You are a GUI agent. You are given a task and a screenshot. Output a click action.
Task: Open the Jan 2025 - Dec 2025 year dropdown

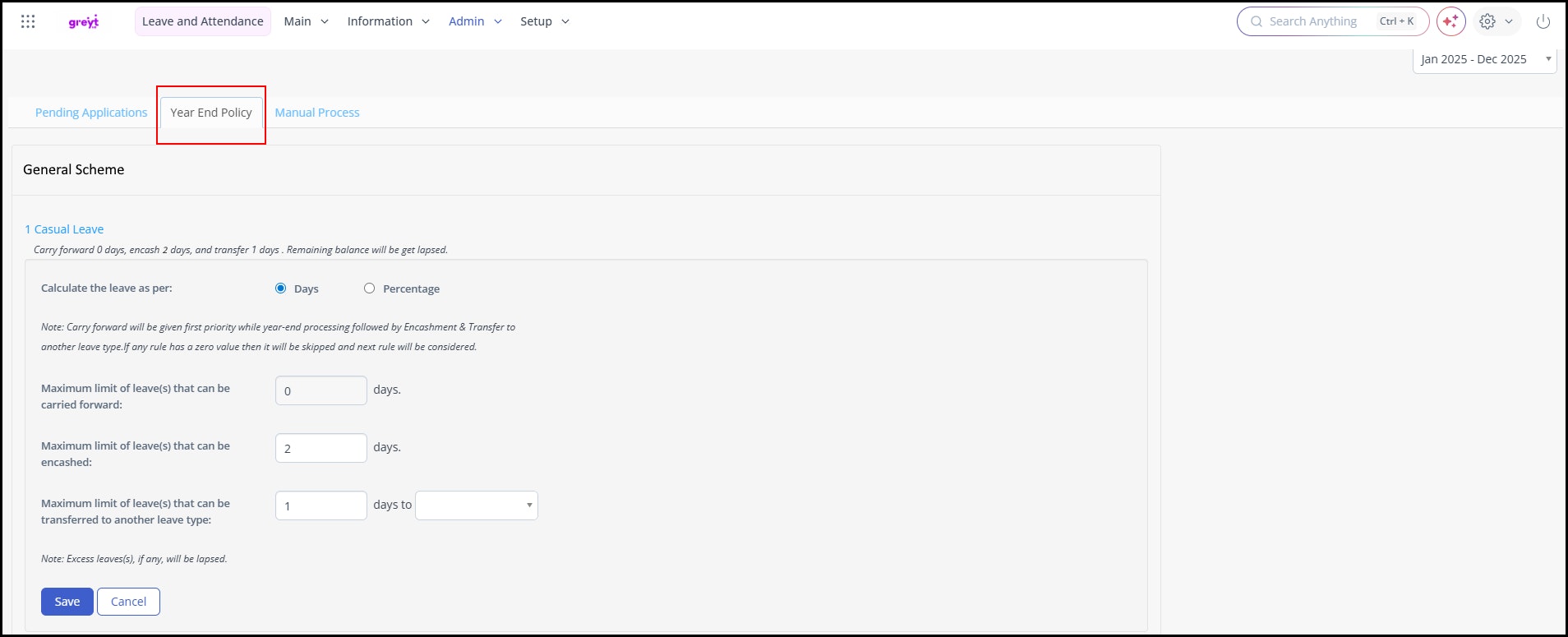pos(1484,59)
